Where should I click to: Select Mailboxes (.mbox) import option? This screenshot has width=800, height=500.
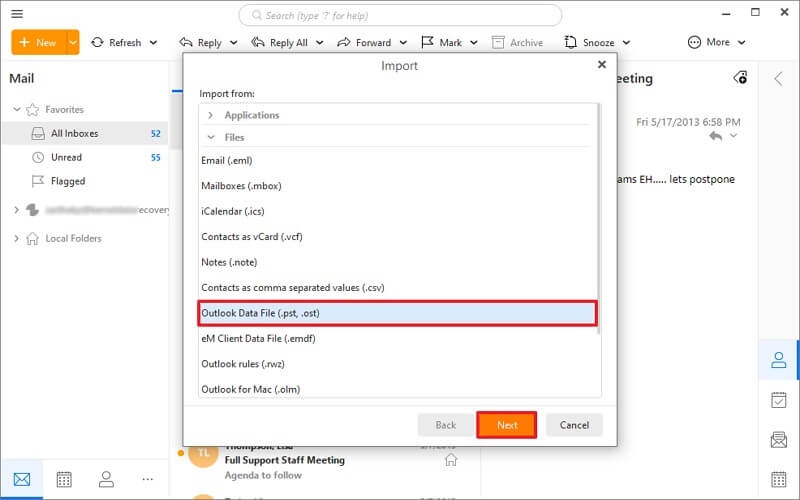(x=398, y=186)
